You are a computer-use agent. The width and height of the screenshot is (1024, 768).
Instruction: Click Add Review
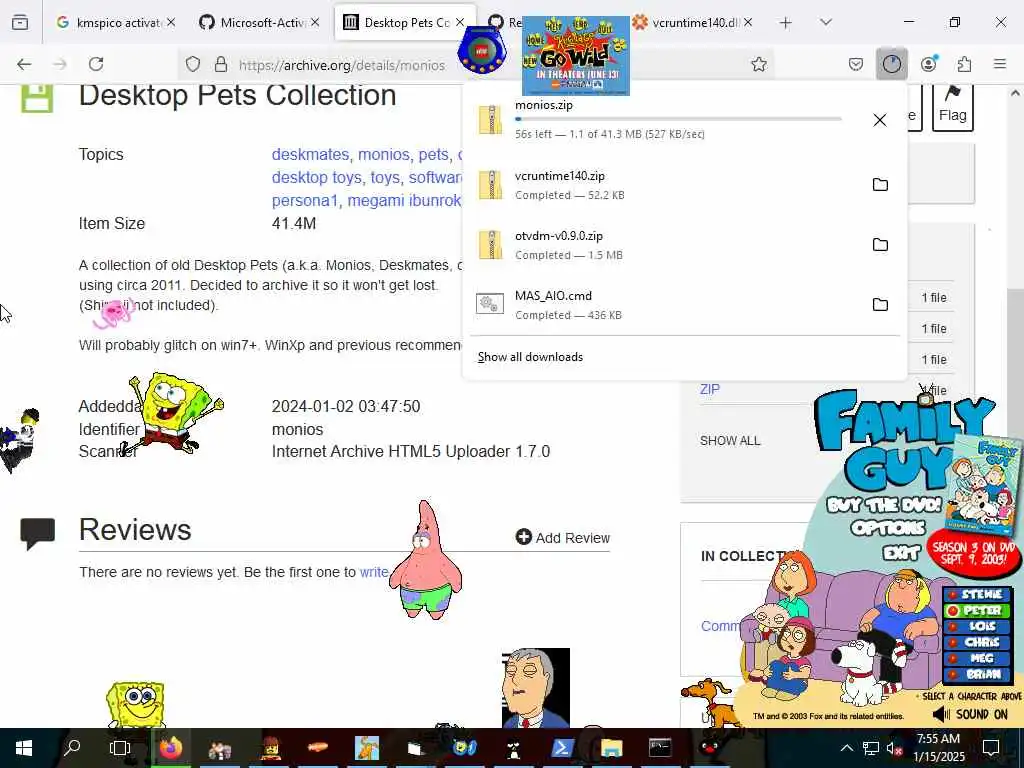coord(563,537)
